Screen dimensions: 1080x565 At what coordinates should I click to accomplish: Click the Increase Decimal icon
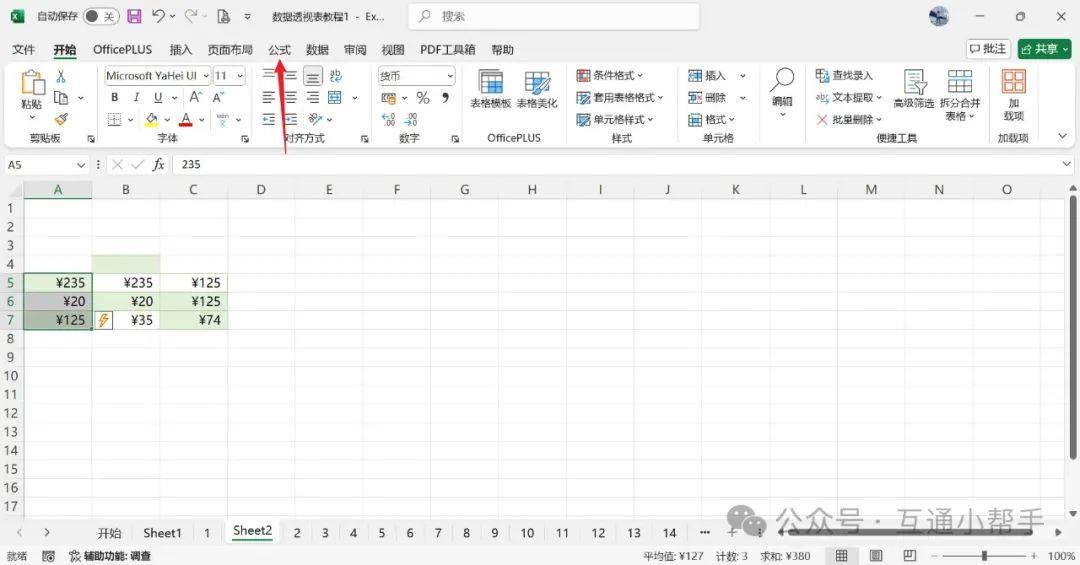(x=388, y=119)
